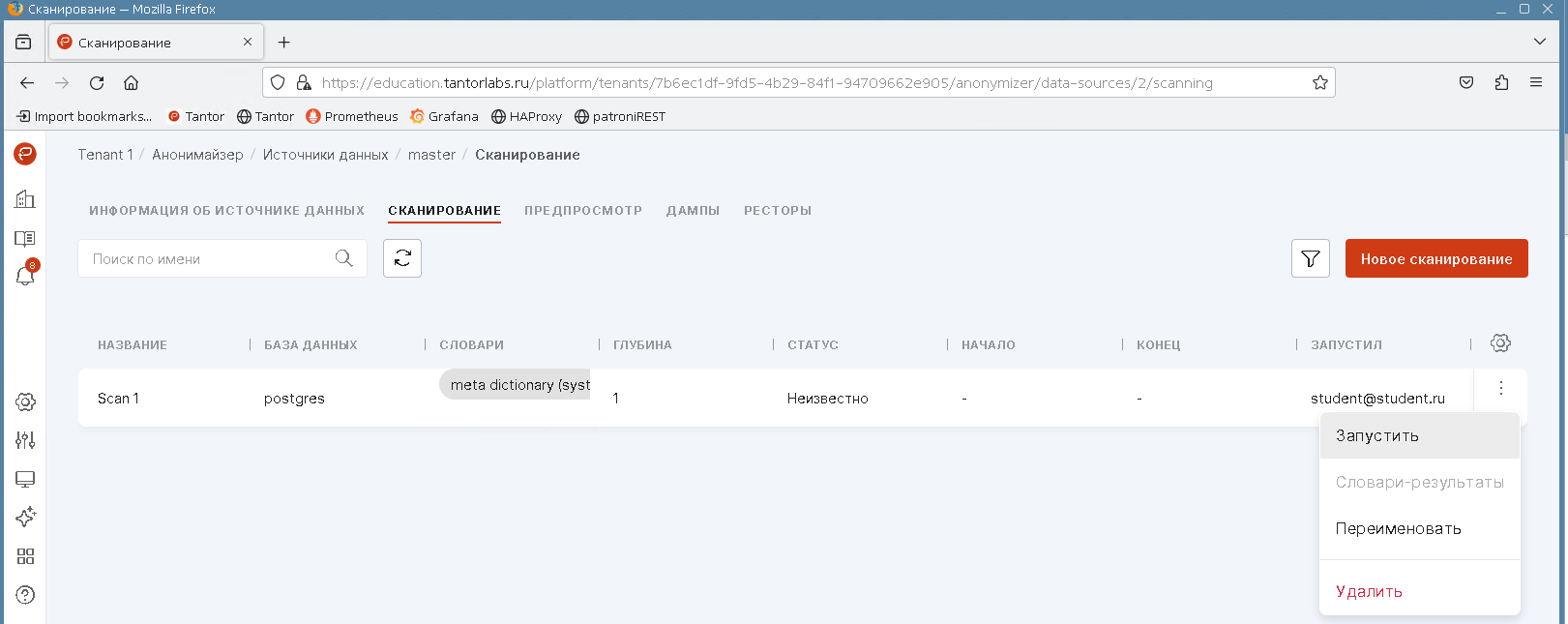The width and height of the screenshot is (1568, 624).
Task: Open table column settings gear
Action: [1500, 343]
